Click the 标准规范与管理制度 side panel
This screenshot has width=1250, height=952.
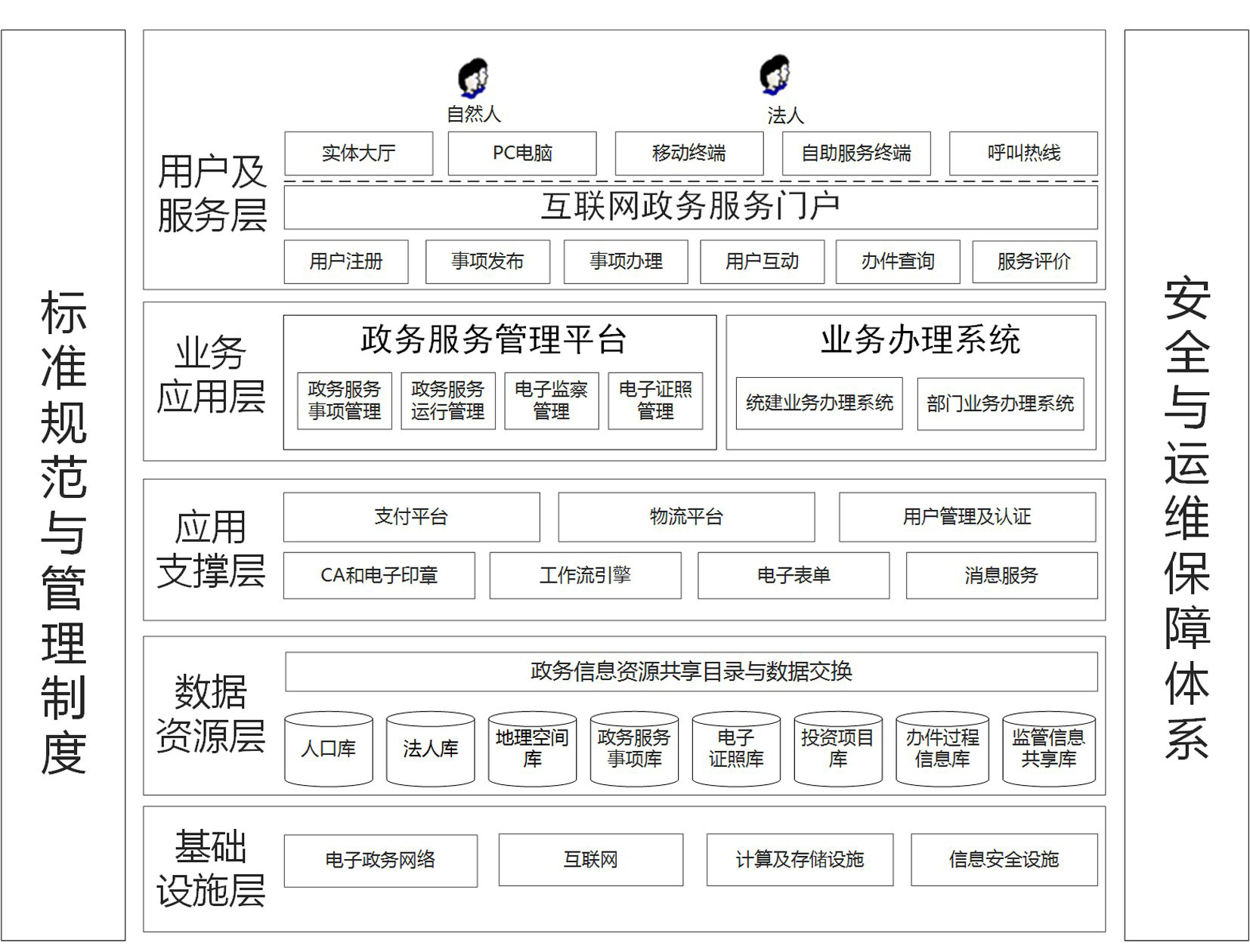[x=63, y=485]
